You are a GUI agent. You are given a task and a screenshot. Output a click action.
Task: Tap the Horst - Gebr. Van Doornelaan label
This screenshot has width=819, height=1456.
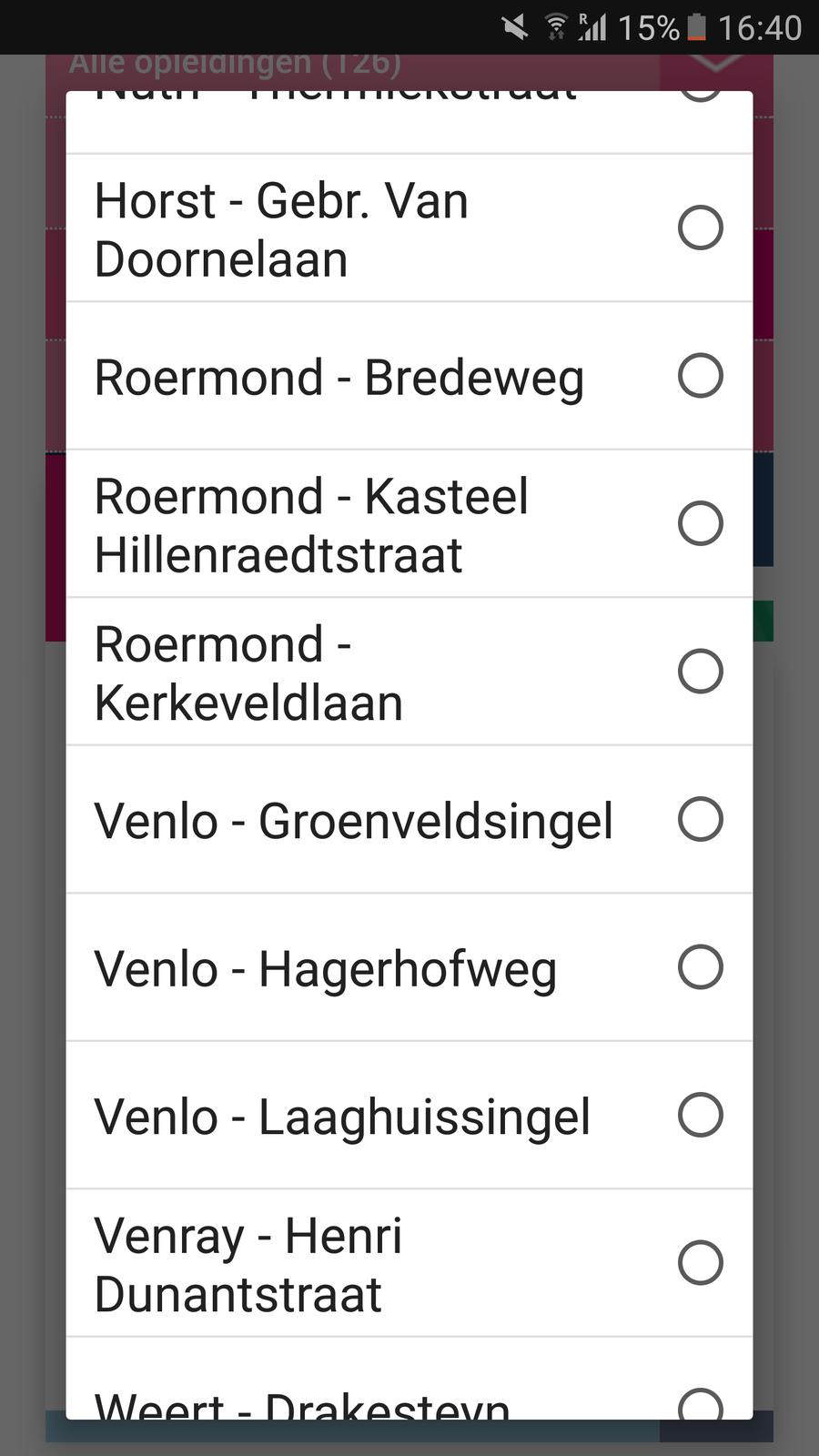tap(281, 229)
